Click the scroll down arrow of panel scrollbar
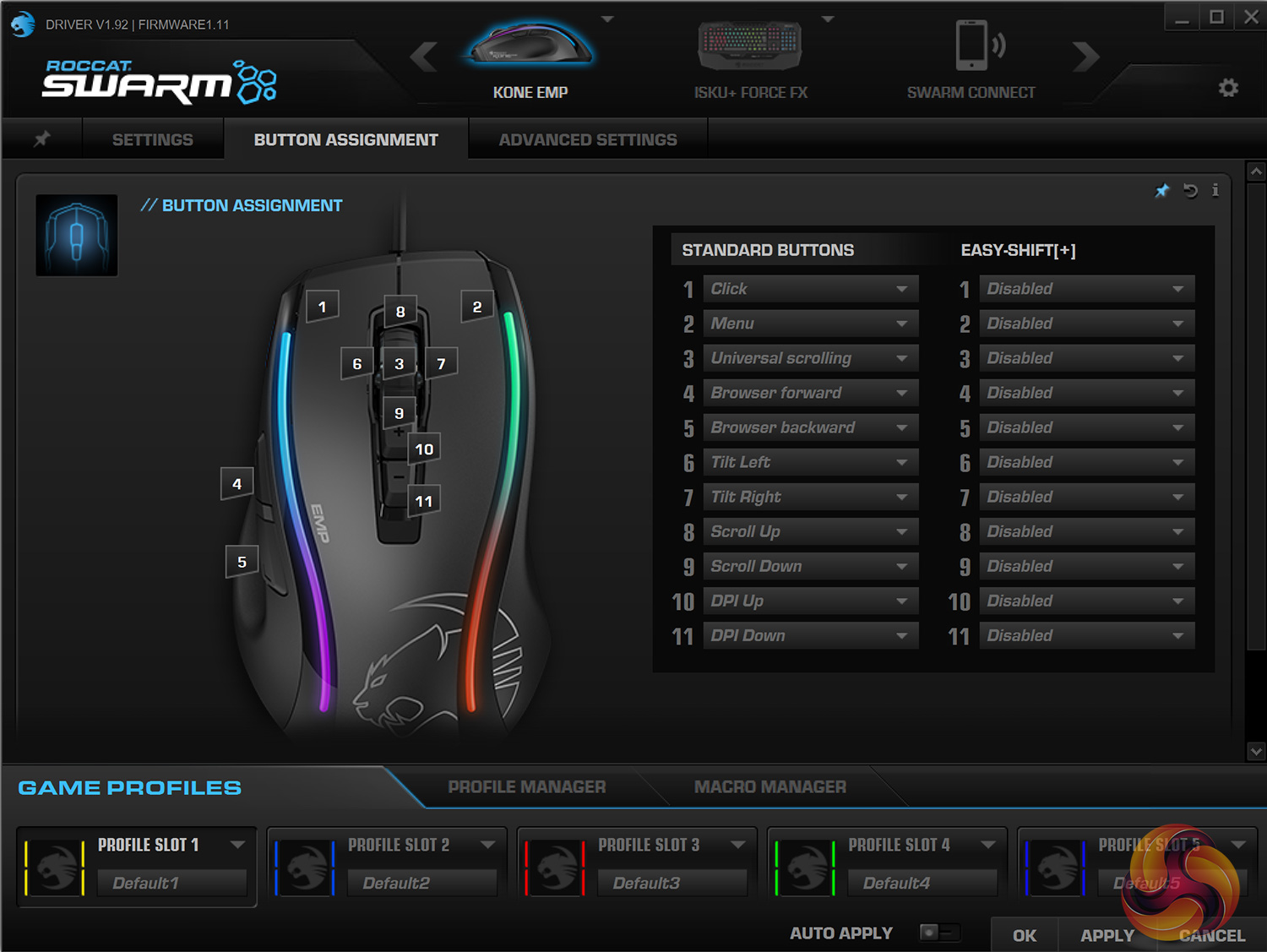 pos(1256,751)
